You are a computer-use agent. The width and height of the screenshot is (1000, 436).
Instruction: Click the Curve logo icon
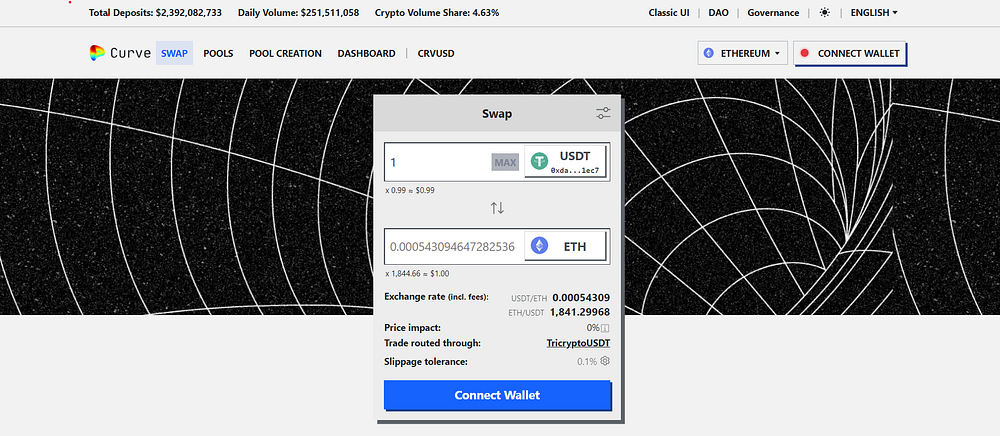pos(97,54)
